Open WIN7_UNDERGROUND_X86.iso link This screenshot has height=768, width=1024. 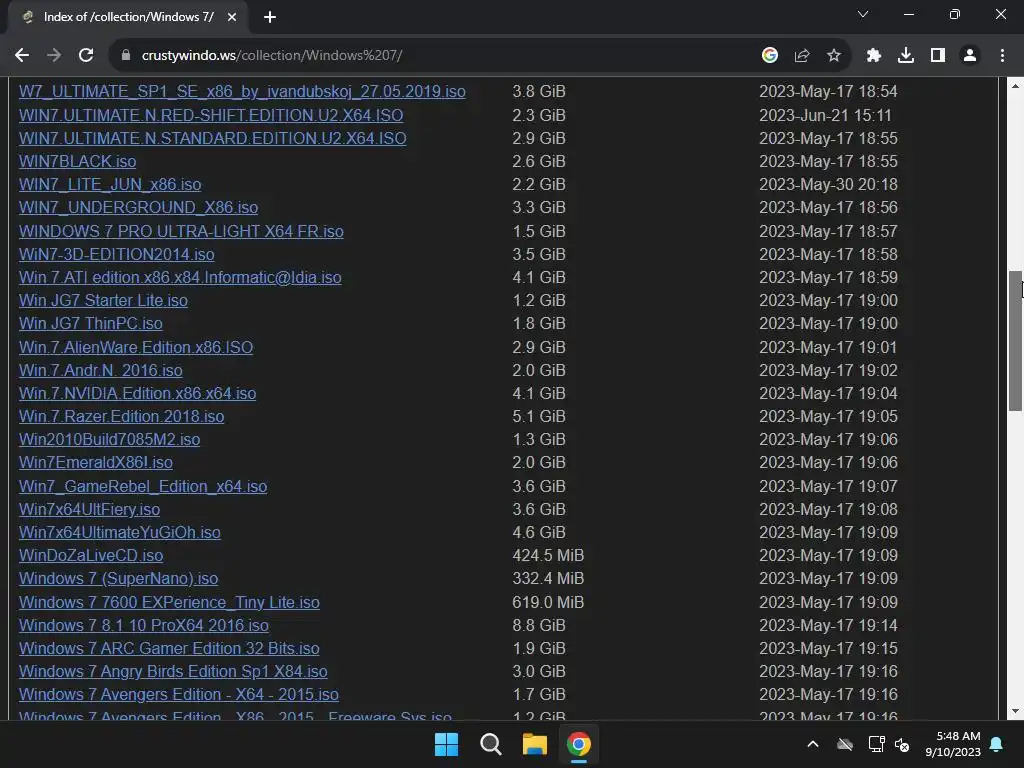138,208
